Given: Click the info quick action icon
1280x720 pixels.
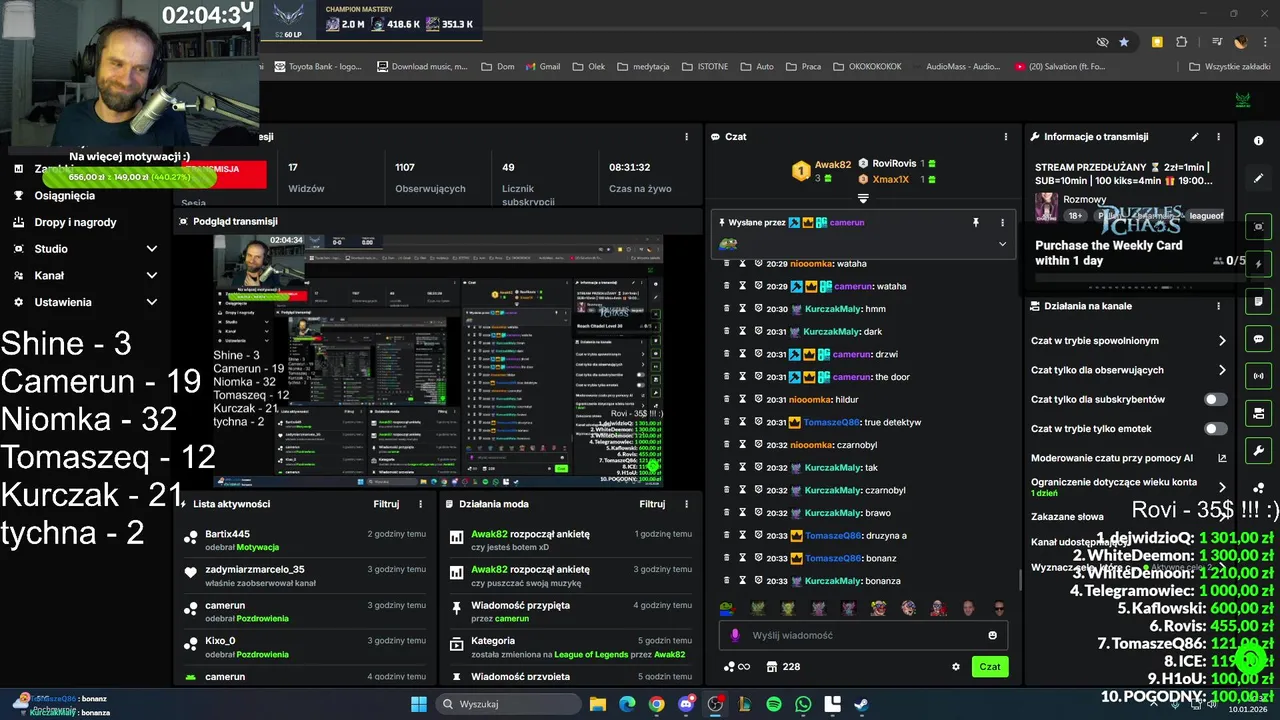Looking at the screenshot, I should [x=1258, y=141].
